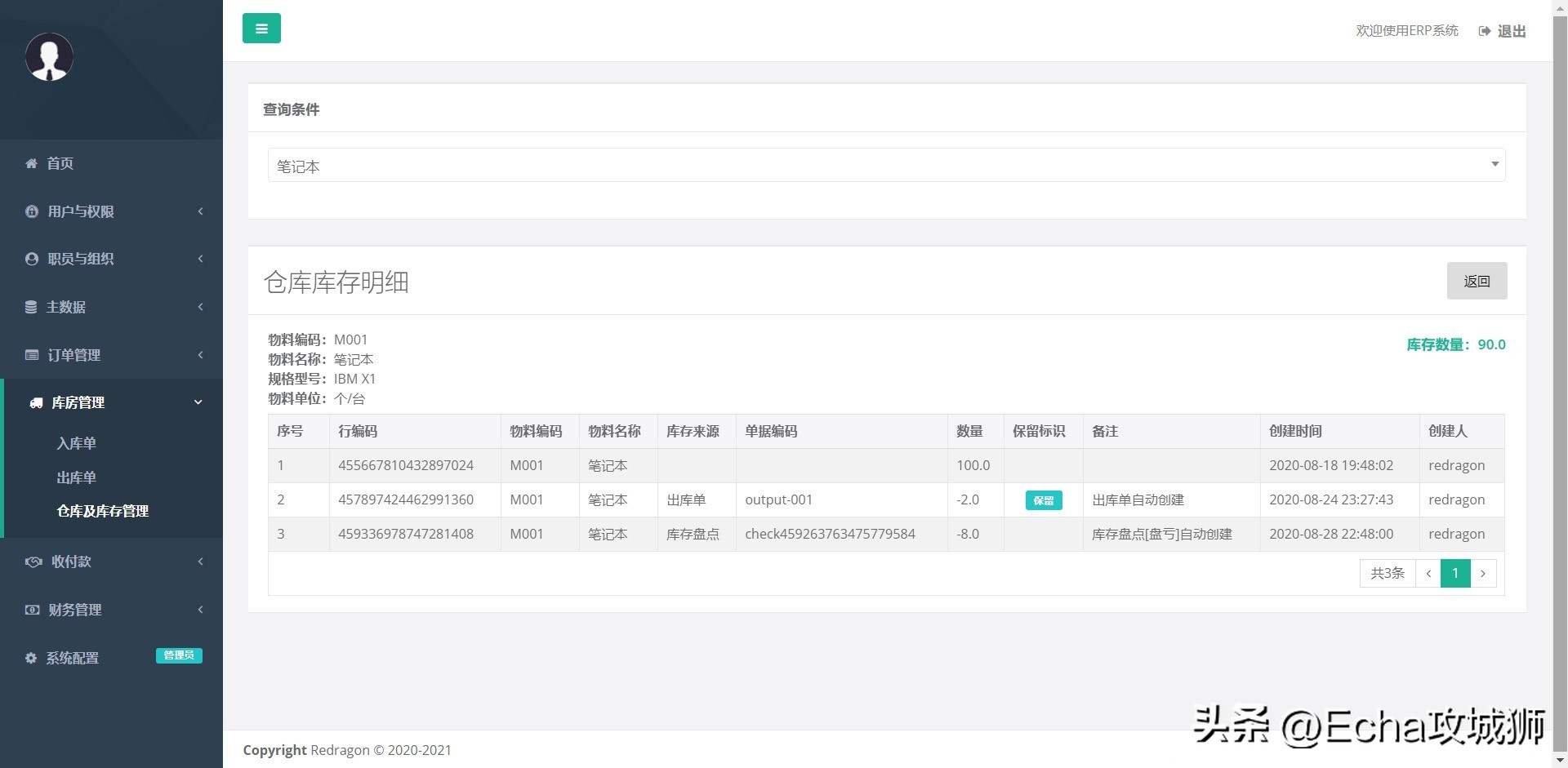The image size is (1568, 768).
Task: Switch to 出库单 in the sidebar
Action: [76, 477]
